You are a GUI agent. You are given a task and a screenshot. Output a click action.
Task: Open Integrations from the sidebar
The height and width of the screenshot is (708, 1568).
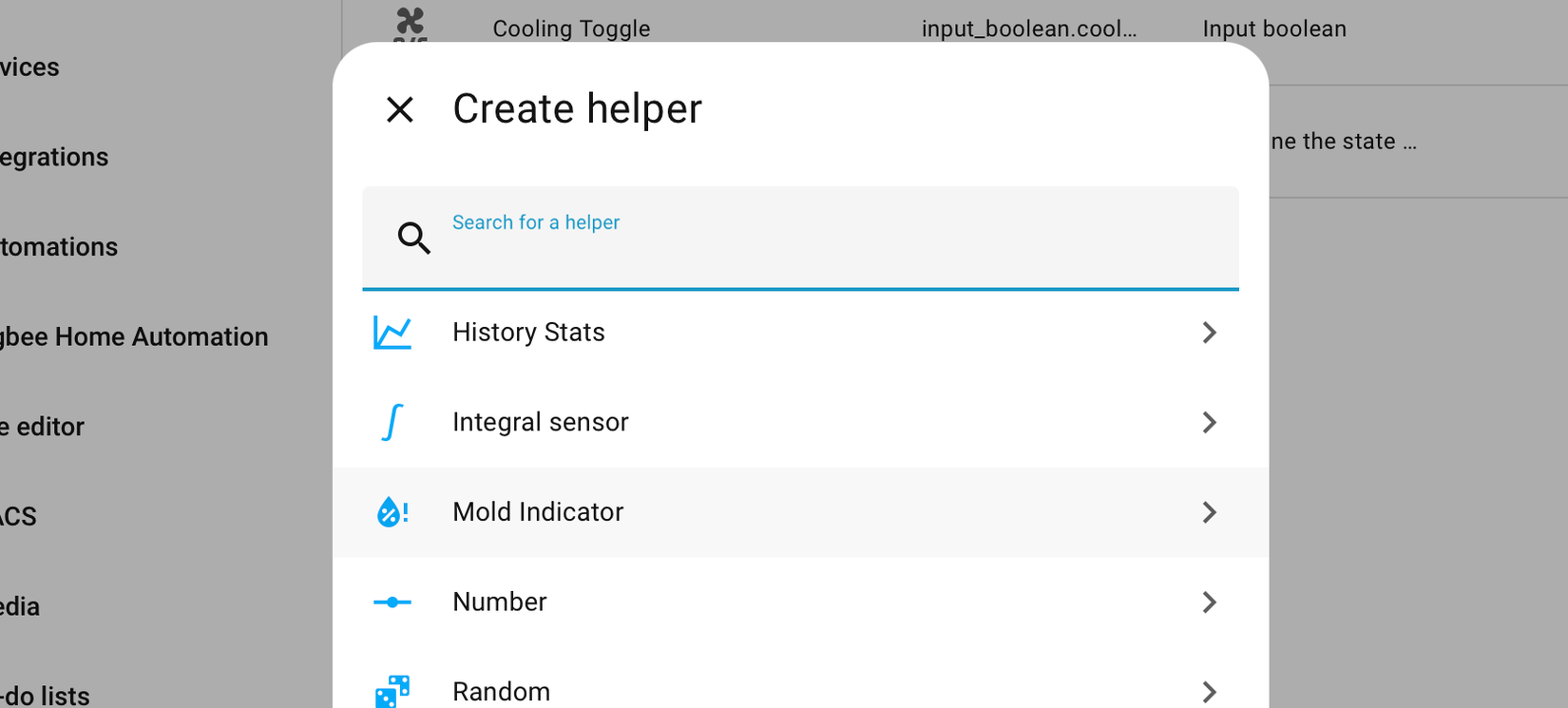54,157
